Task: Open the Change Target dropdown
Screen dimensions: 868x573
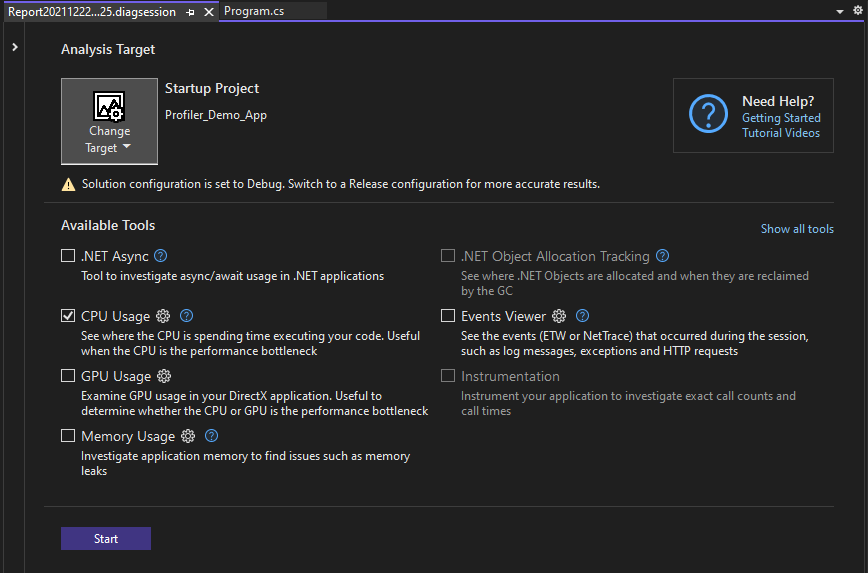Action: point(109,121)
